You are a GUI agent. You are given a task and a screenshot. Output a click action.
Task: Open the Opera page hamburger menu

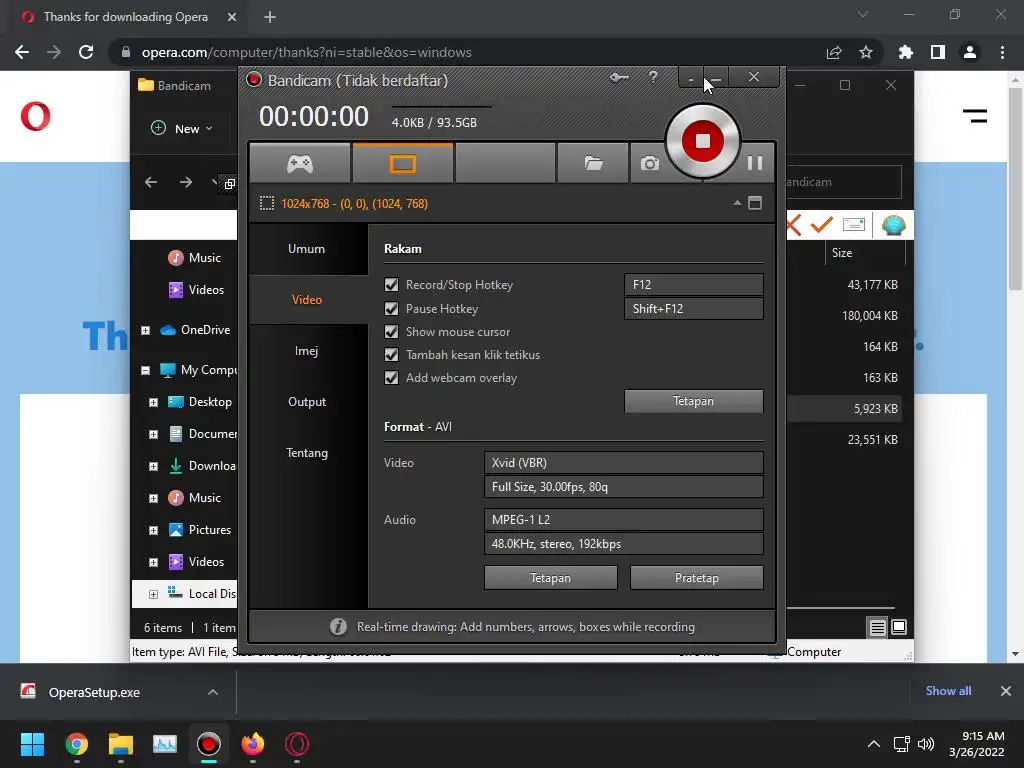[975, 116]
